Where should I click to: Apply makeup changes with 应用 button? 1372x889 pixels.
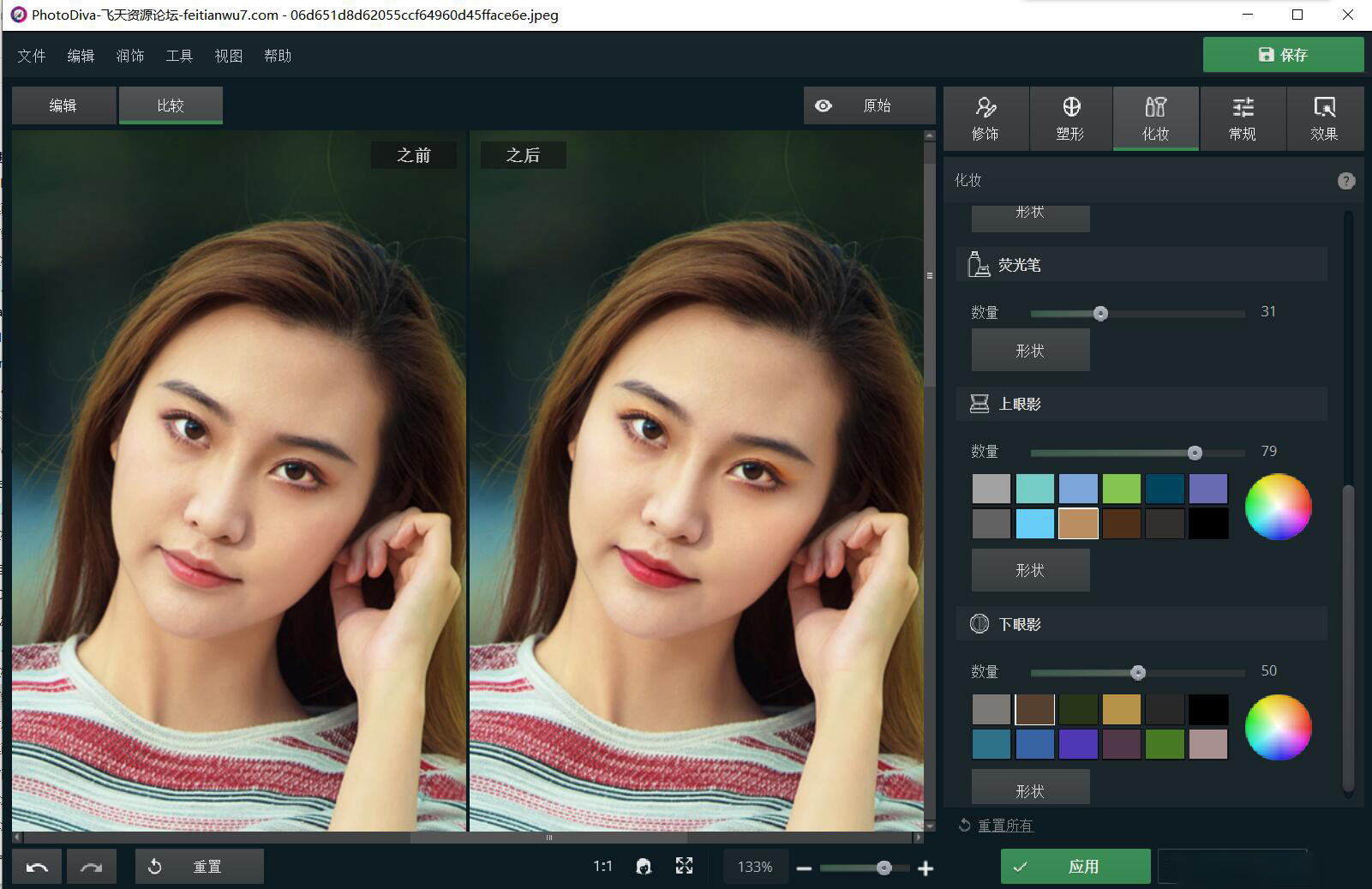pyautogui.click(x=1076, y=866)
